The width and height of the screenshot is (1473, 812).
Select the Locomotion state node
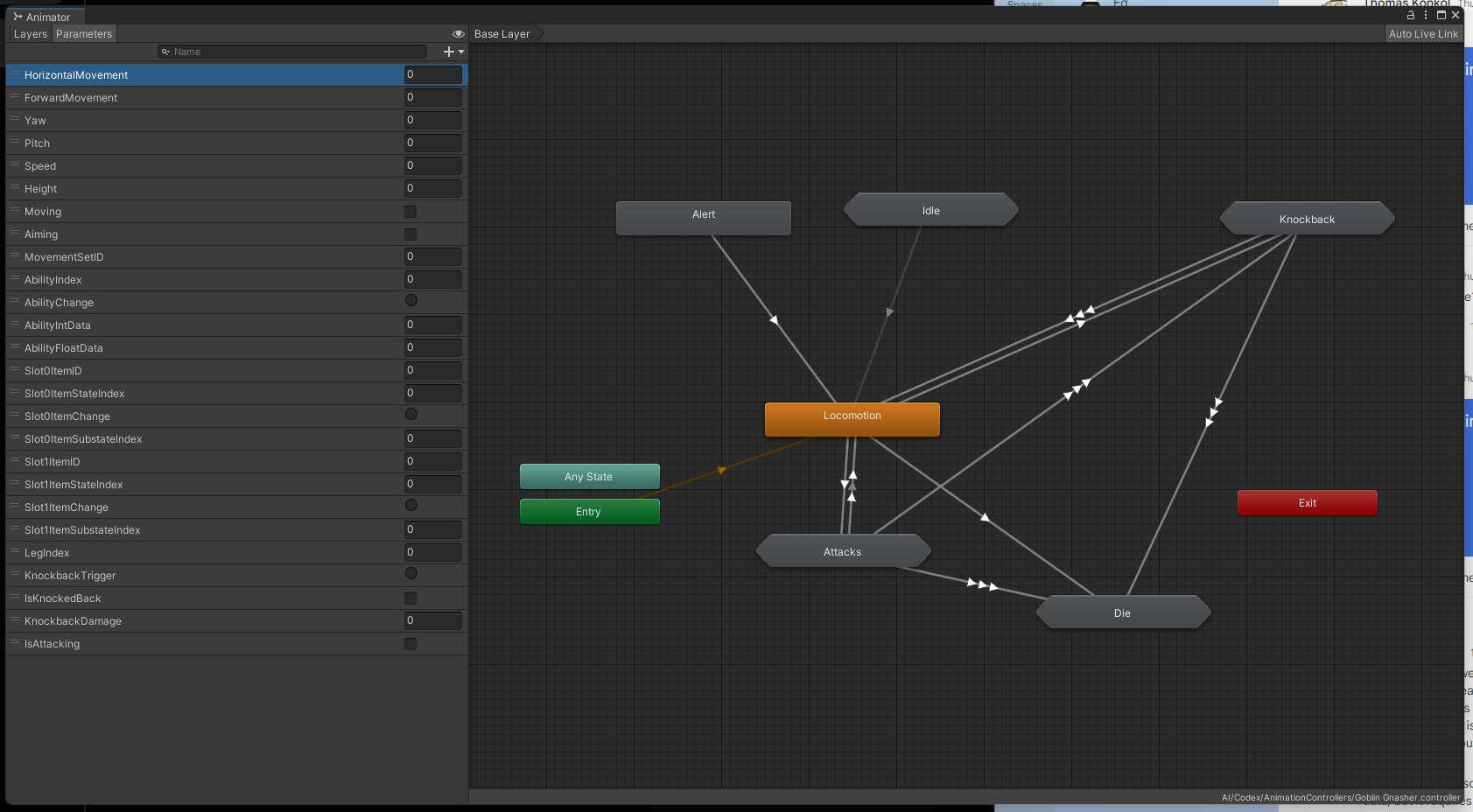pos(852,418)
